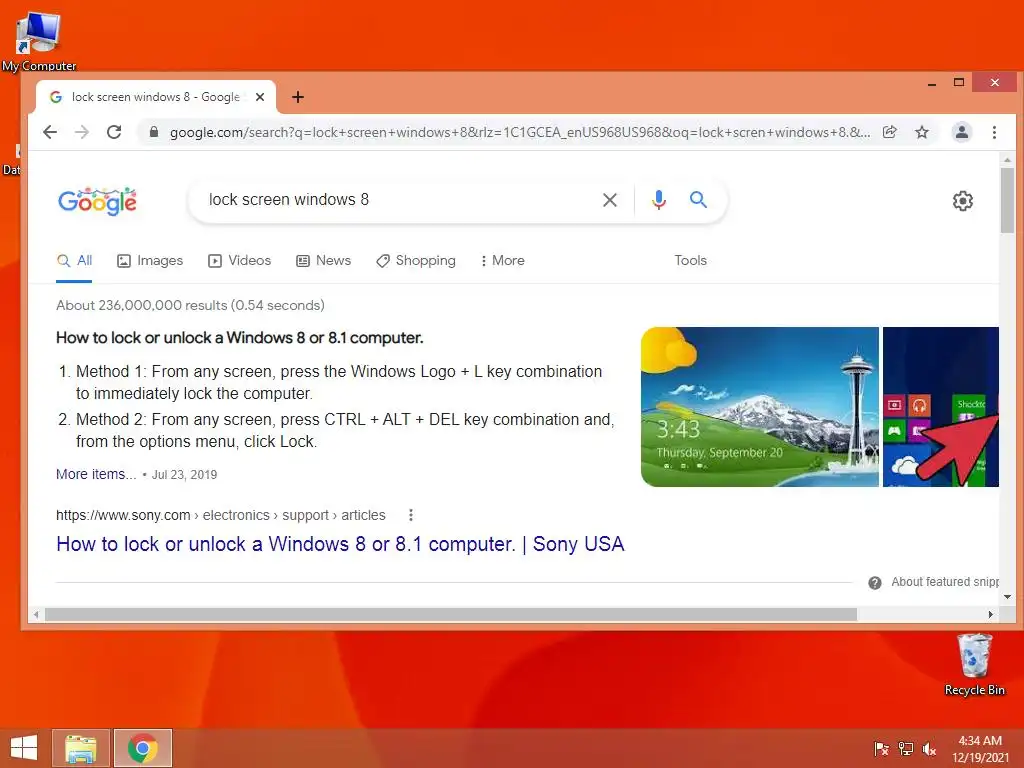1024x768 pixels.
Task: Click the horizontal scrollbar thumb
Action: pyautogui.click(x=451, y=615)
